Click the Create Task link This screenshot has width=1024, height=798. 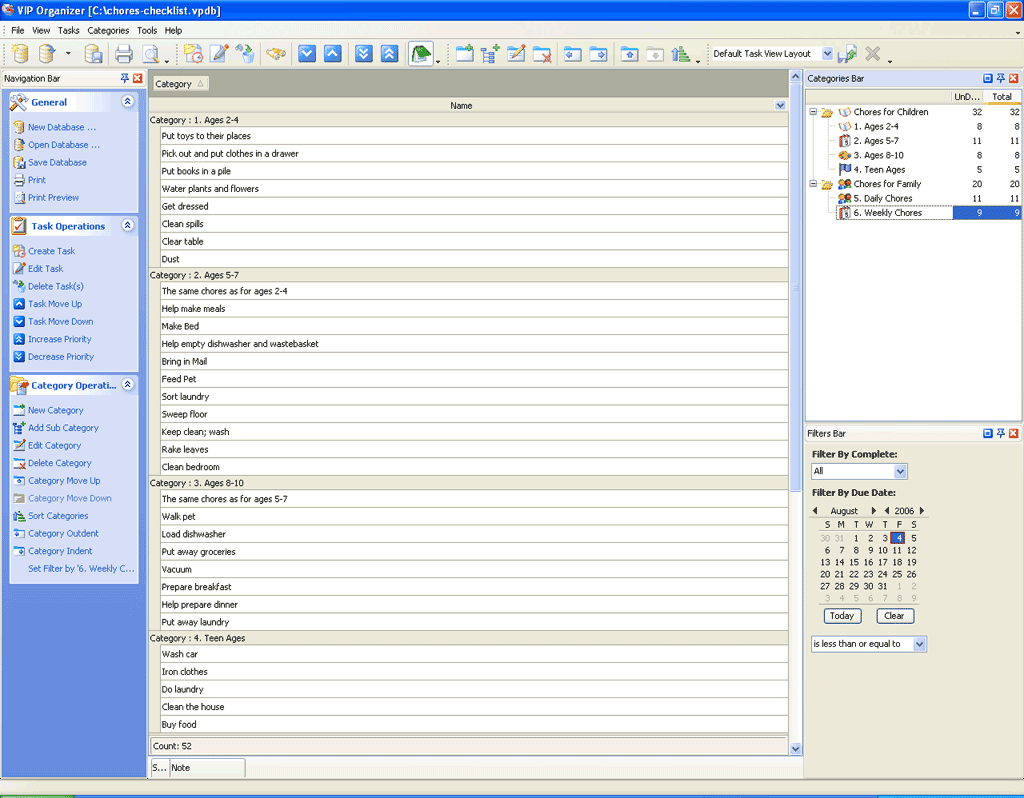[51, 251]
